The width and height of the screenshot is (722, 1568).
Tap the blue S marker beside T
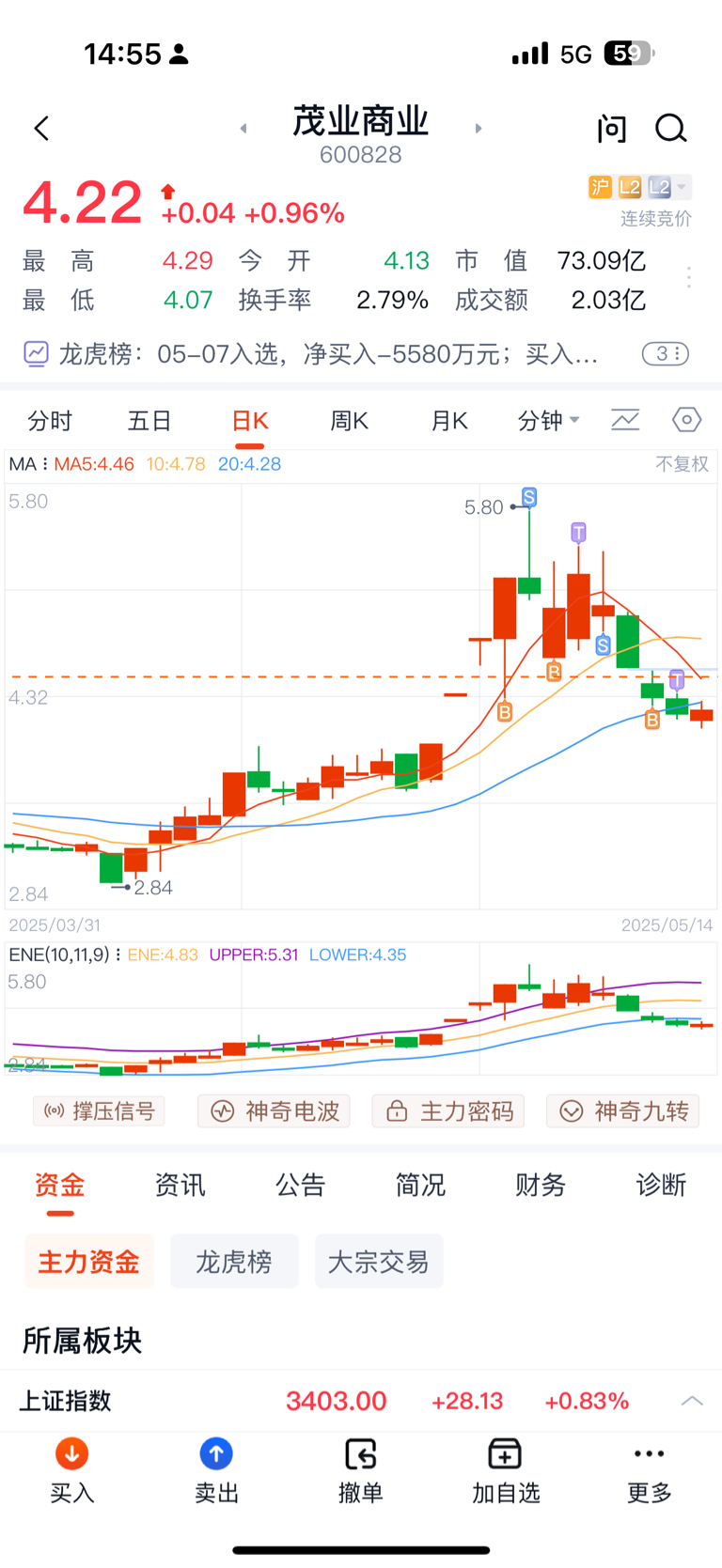click(x=604, y=644)
